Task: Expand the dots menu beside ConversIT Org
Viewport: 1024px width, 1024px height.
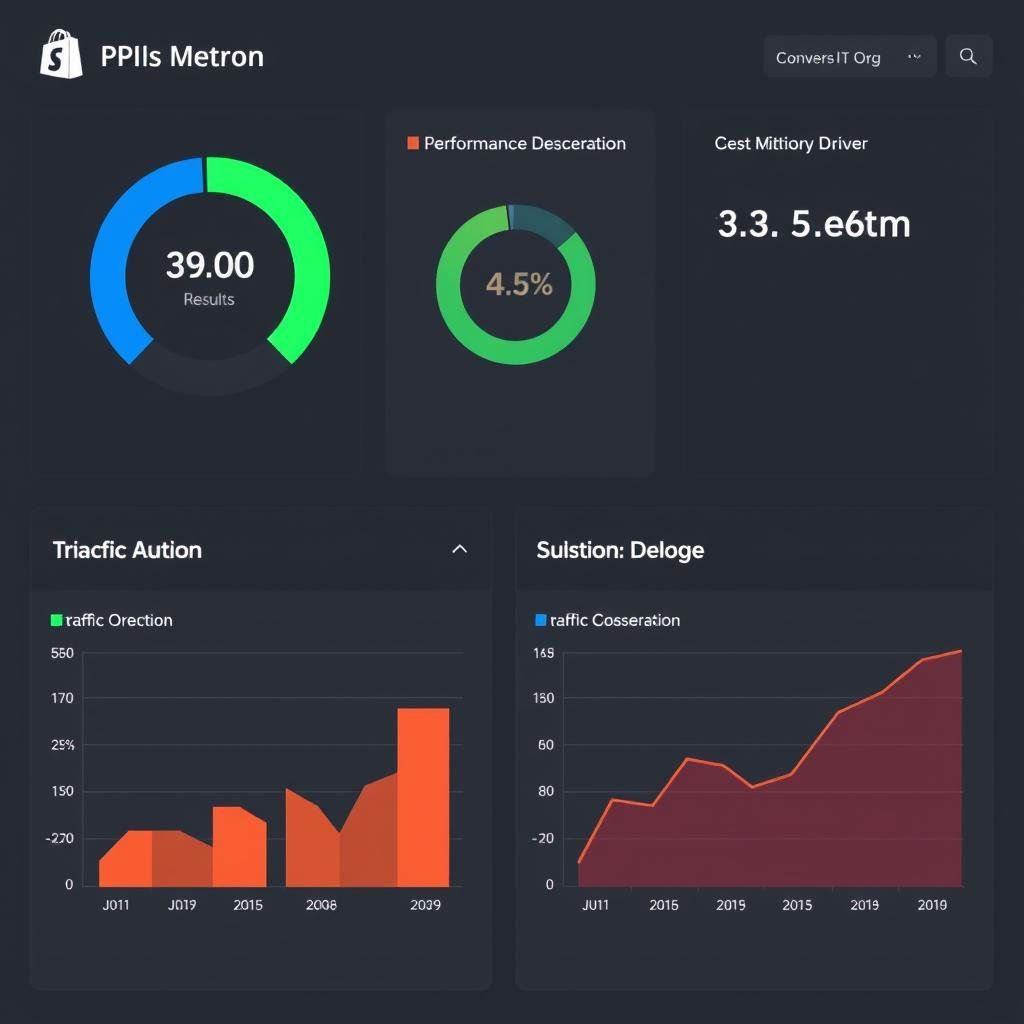Action: tap(914, 57)
